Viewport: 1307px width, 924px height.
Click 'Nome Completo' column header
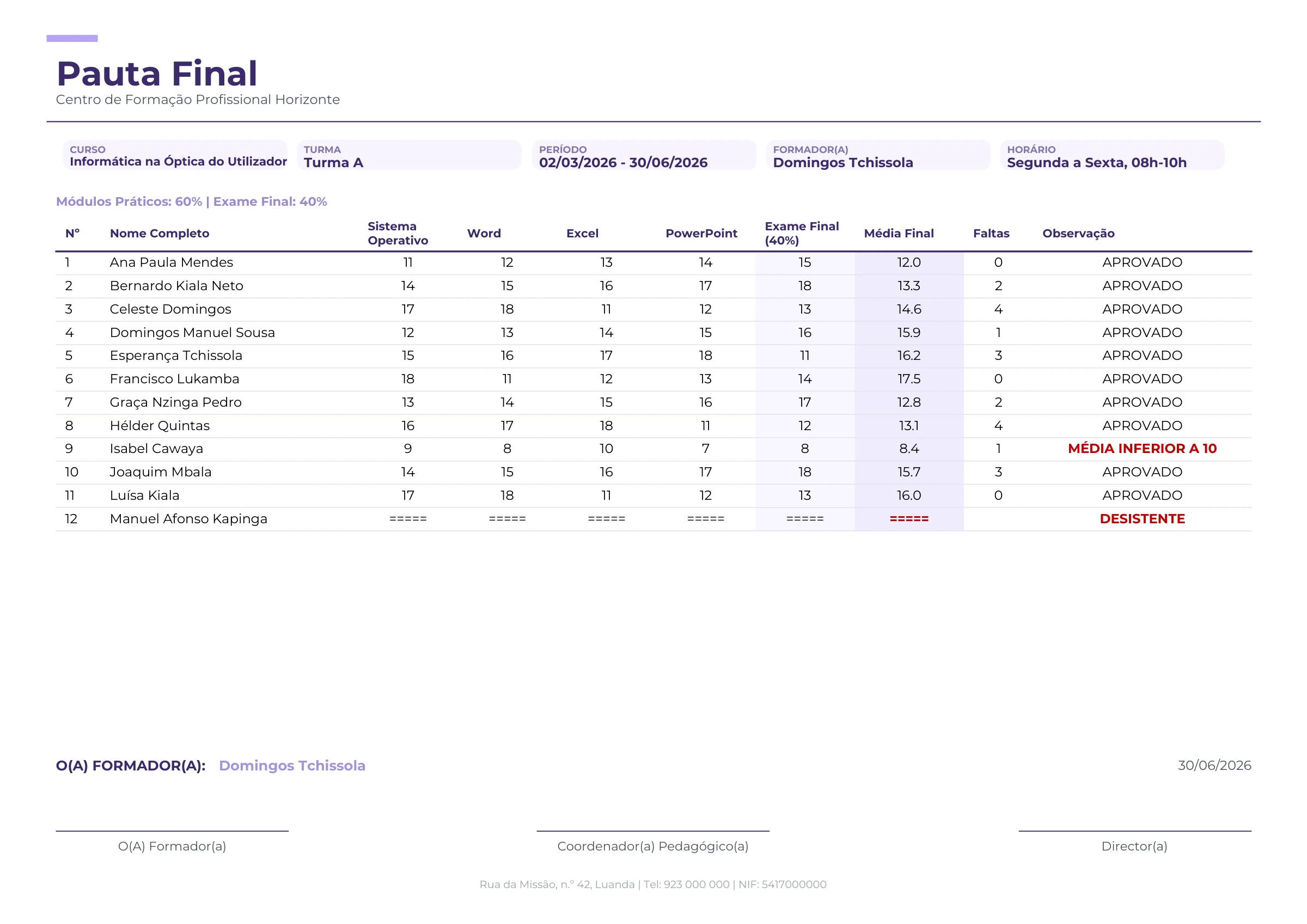160,234
